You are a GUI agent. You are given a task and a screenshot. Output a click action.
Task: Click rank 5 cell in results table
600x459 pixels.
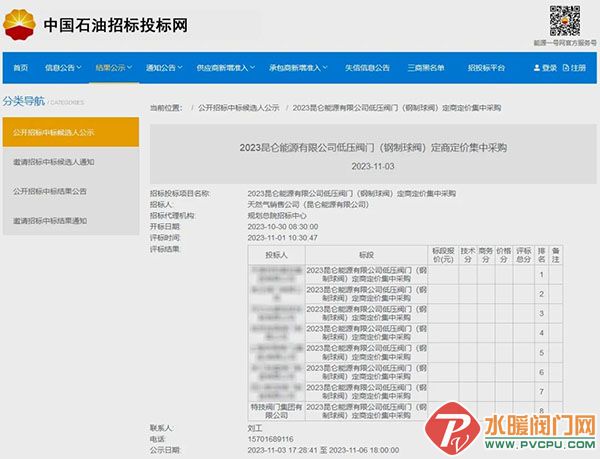541,353
